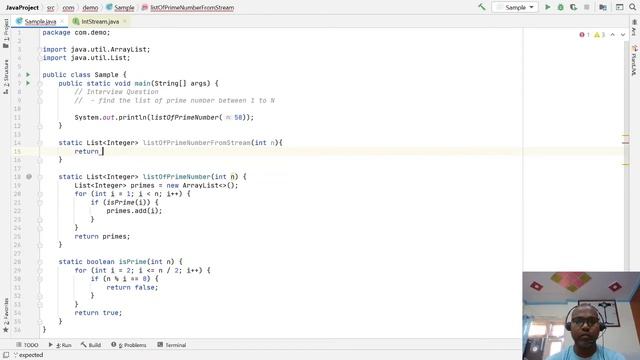Open the Ant tool window on right stripe
The width and height of the screenshot is (640, 360).
634,28
